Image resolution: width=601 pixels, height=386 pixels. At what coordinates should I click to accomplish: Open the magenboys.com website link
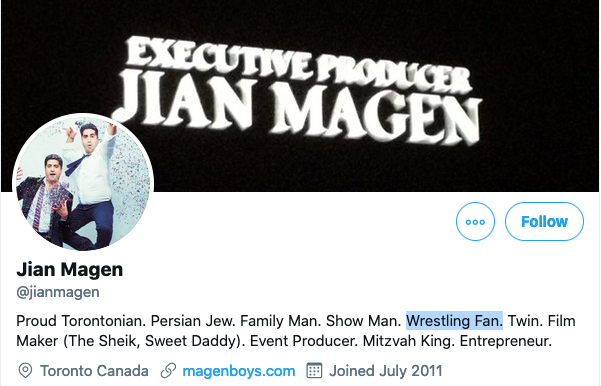click(x=239, y=371)
